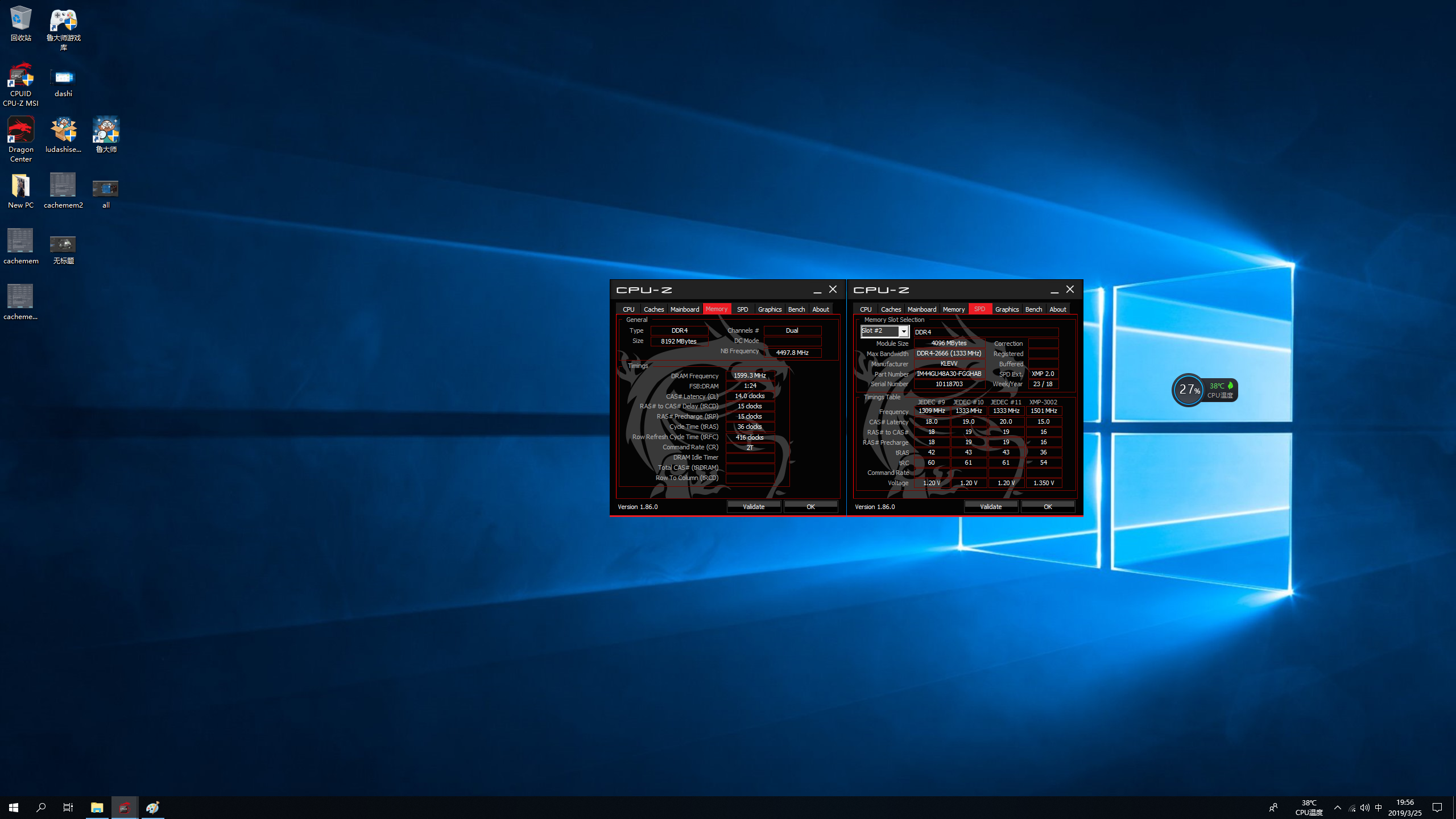
Task: Click Validate in the Memory window
Action: (x=754, y=506)
